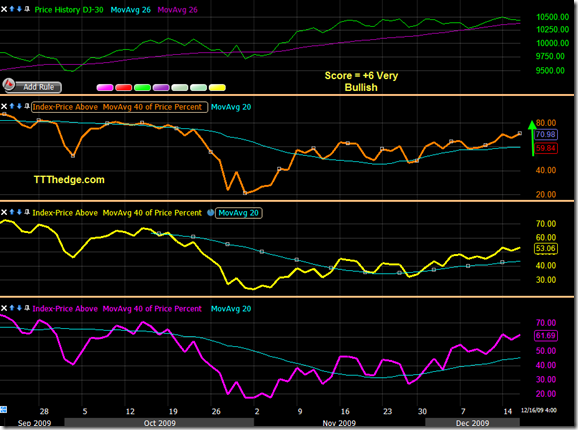Close the magenta Index-Price Above pane
This screenshot has width=578, height=430.
pyautogui.click(x=4, y=308)
